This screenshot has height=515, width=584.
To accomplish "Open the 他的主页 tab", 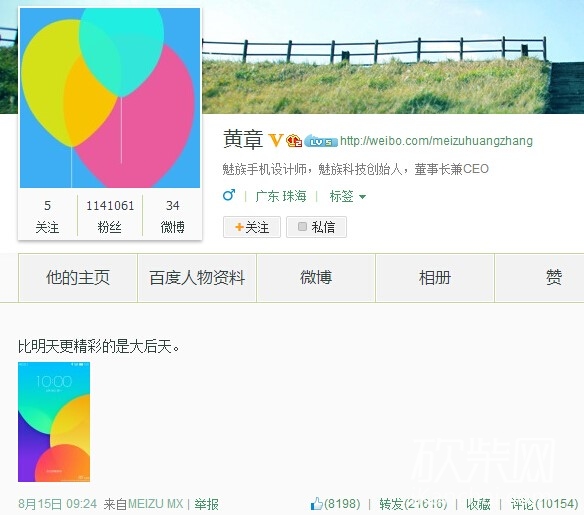I will point(78,278).
